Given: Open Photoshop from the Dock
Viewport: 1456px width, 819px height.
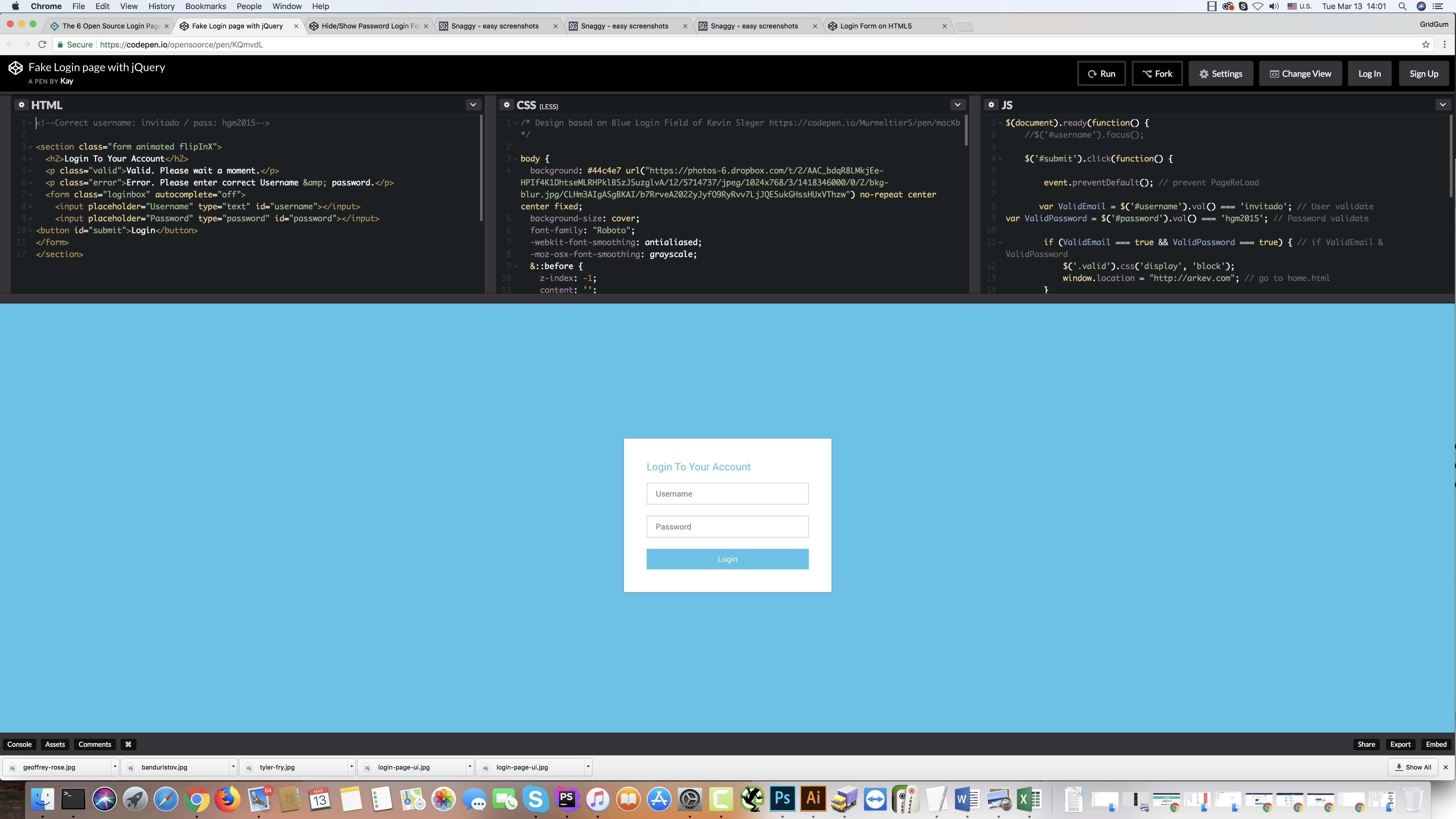Looking at the screenshot, I should [782, 799].
